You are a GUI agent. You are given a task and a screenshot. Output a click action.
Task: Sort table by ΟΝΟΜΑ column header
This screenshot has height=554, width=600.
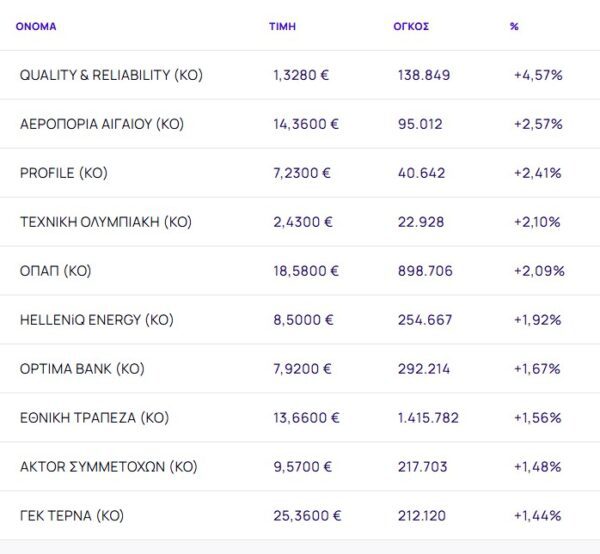pyautogui.click(x=36, y=26)
